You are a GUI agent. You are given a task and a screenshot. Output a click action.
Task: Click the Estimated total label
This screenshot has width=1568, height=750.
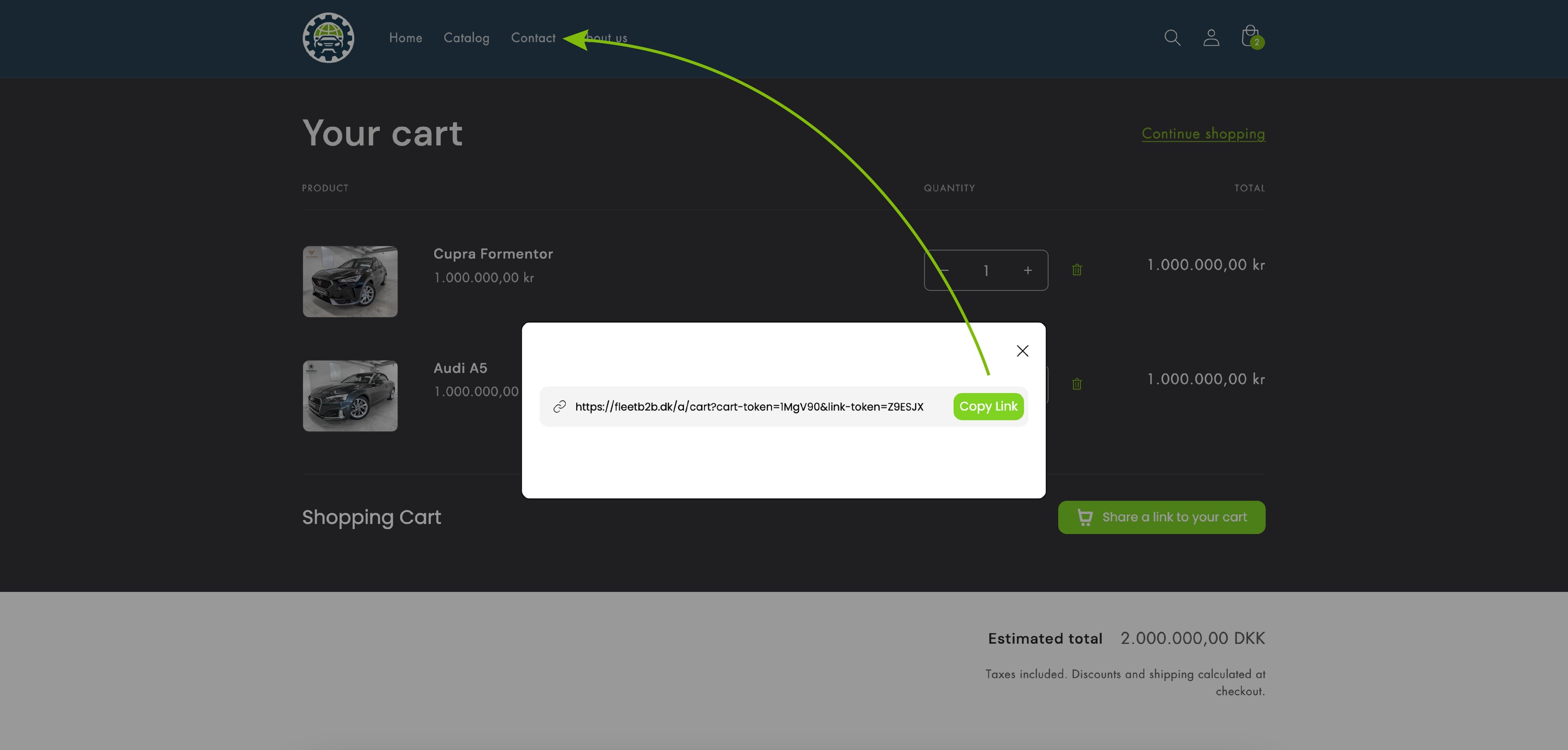click(x=1045, y=639)
